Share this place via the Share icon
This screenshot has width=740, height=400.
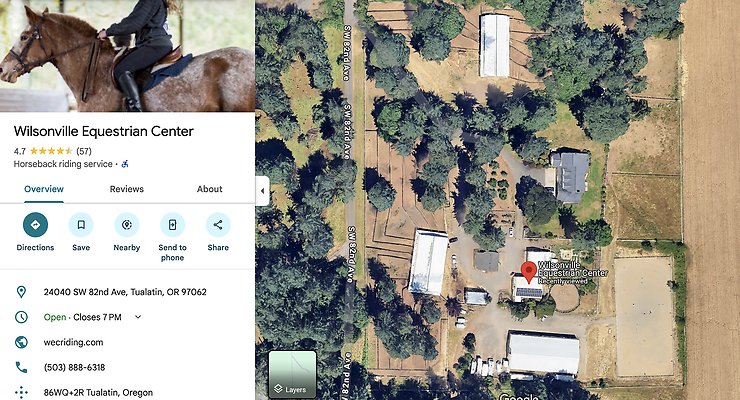218,225
